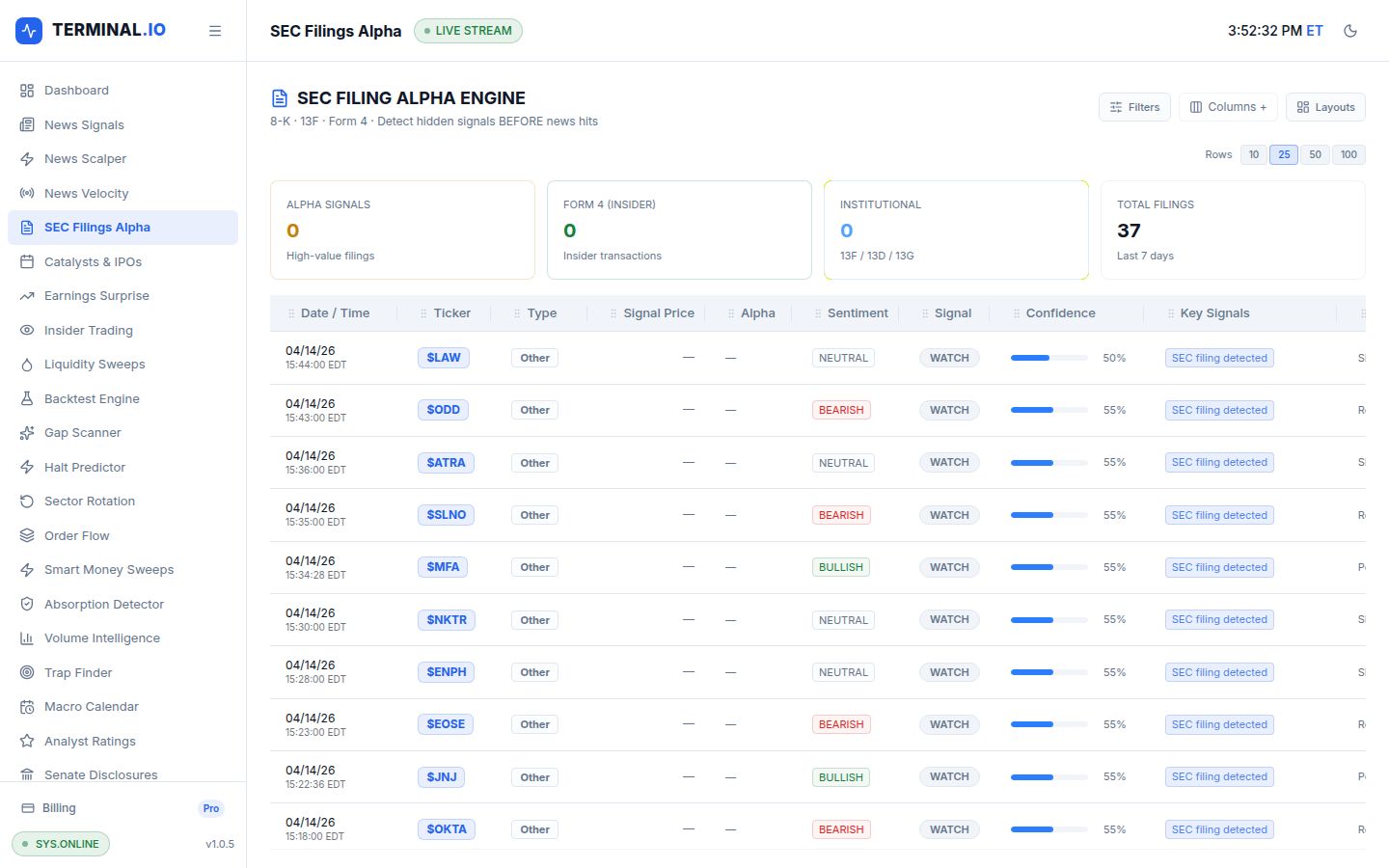Click the confidence bar in $LAW row
The width and height of the screenshot is (1389, 868).
pos(1049,358)
